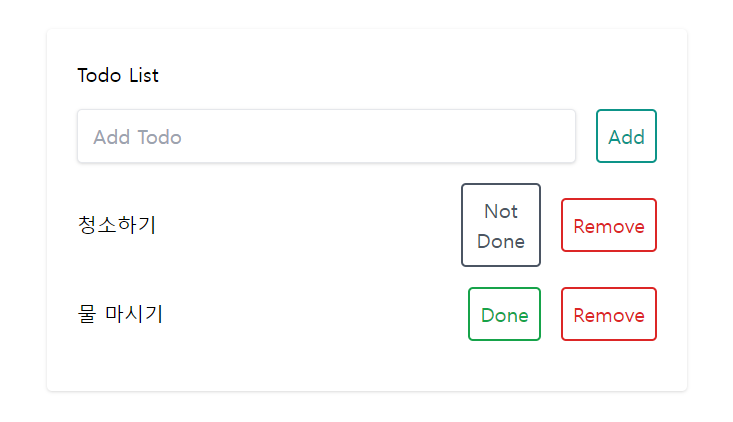Remove the 물 마시기 todo item
This screenshot has height=422, width=733.
tap(609, 314)
